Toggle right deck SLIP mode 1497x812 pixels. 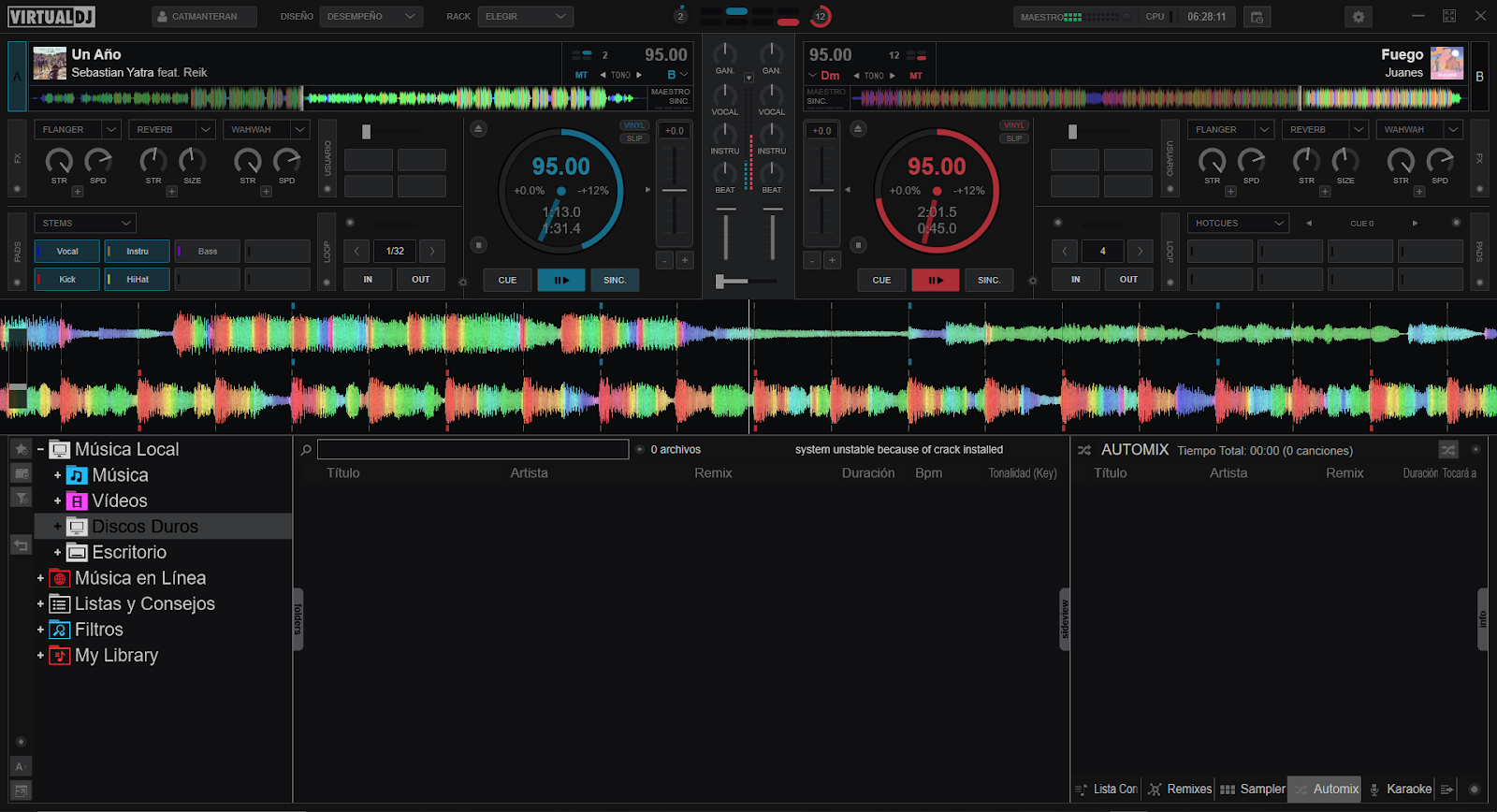pyautogui.click(x=1014, y=138)
